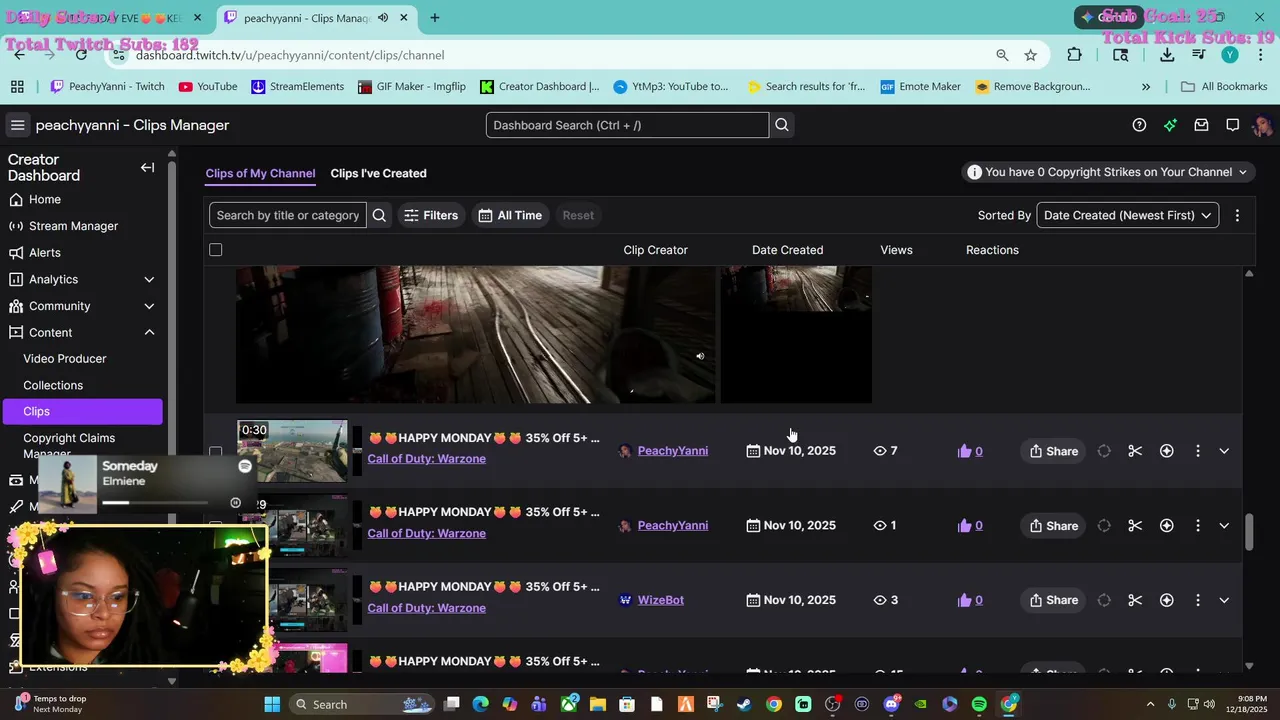Expand details chevron on 7-view clip row
1280x720 pixels.
pyautogui.click(x=1224, y=451)
